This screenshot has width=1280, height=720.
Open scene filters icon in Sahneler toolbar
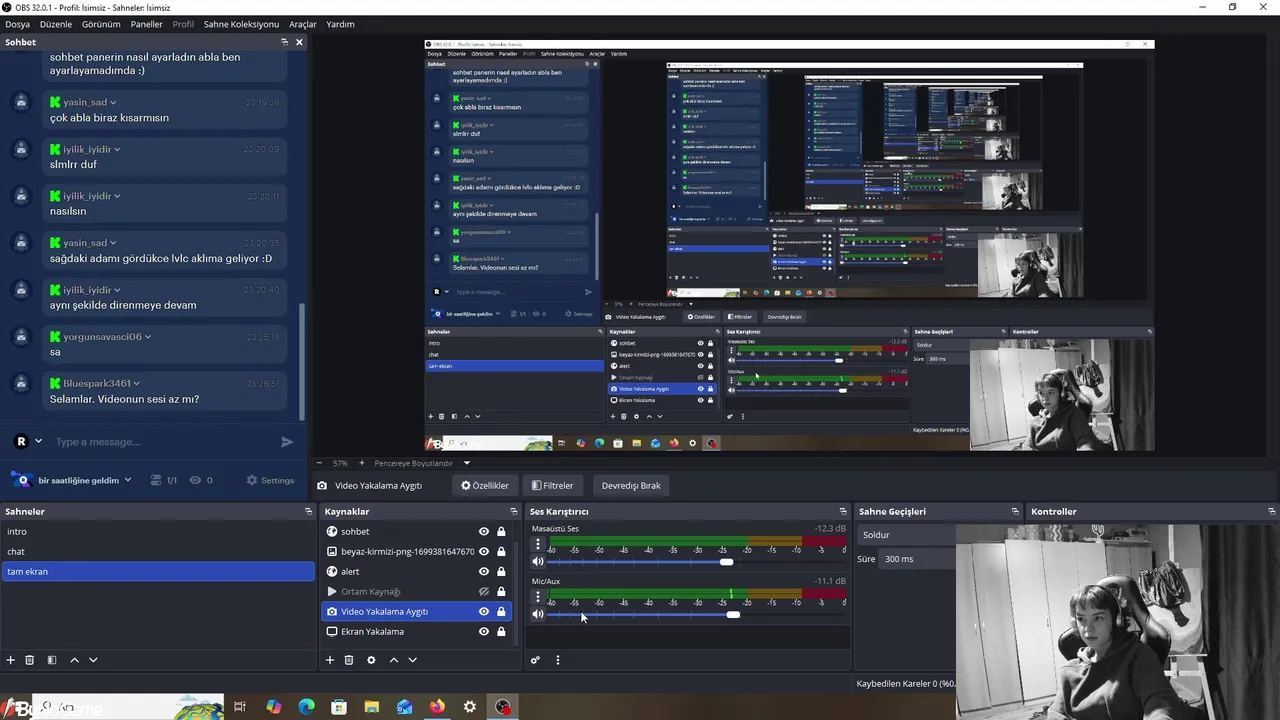pos(52,660)
